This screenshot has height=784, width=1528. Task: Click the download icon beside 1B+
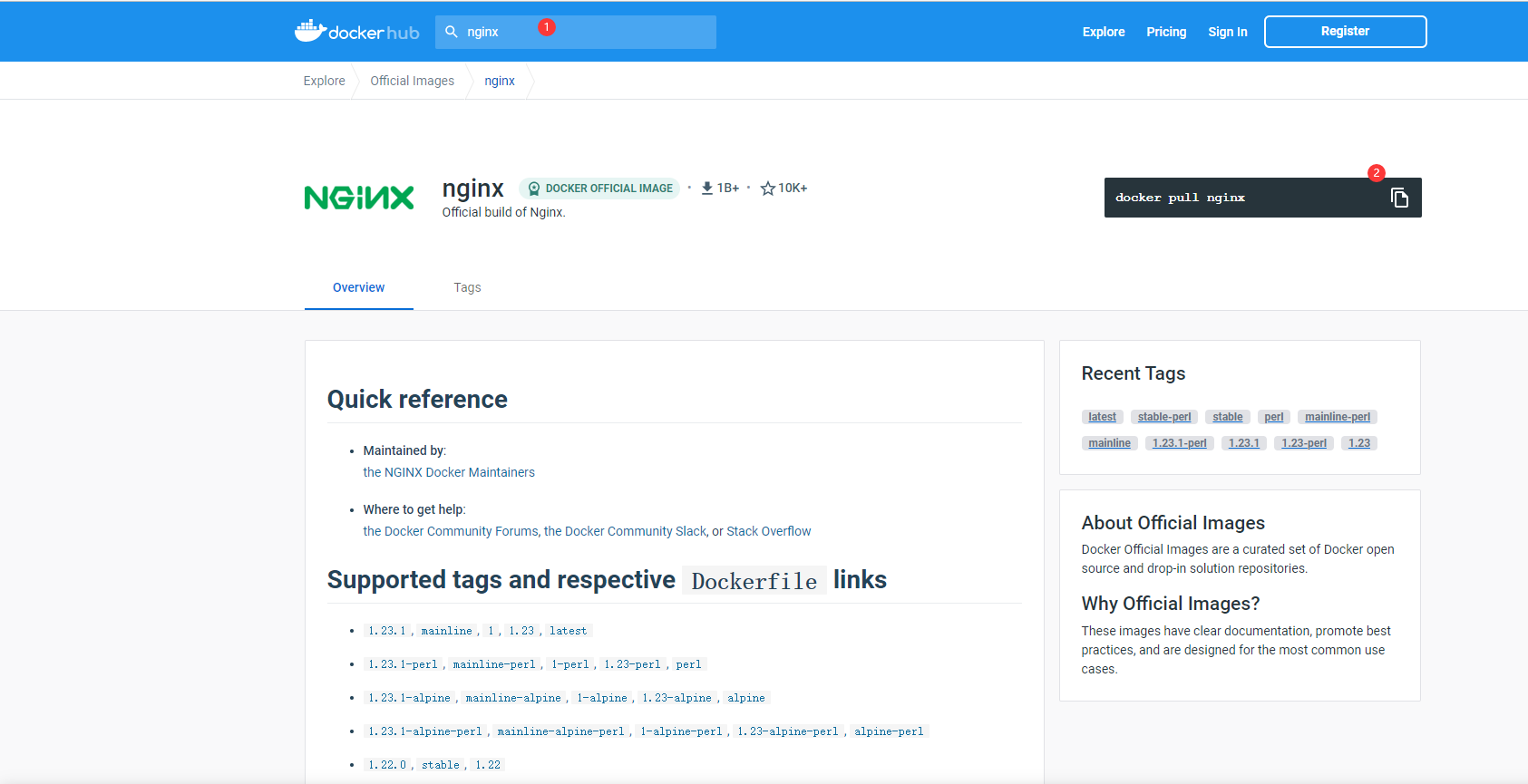pos(707,189)
